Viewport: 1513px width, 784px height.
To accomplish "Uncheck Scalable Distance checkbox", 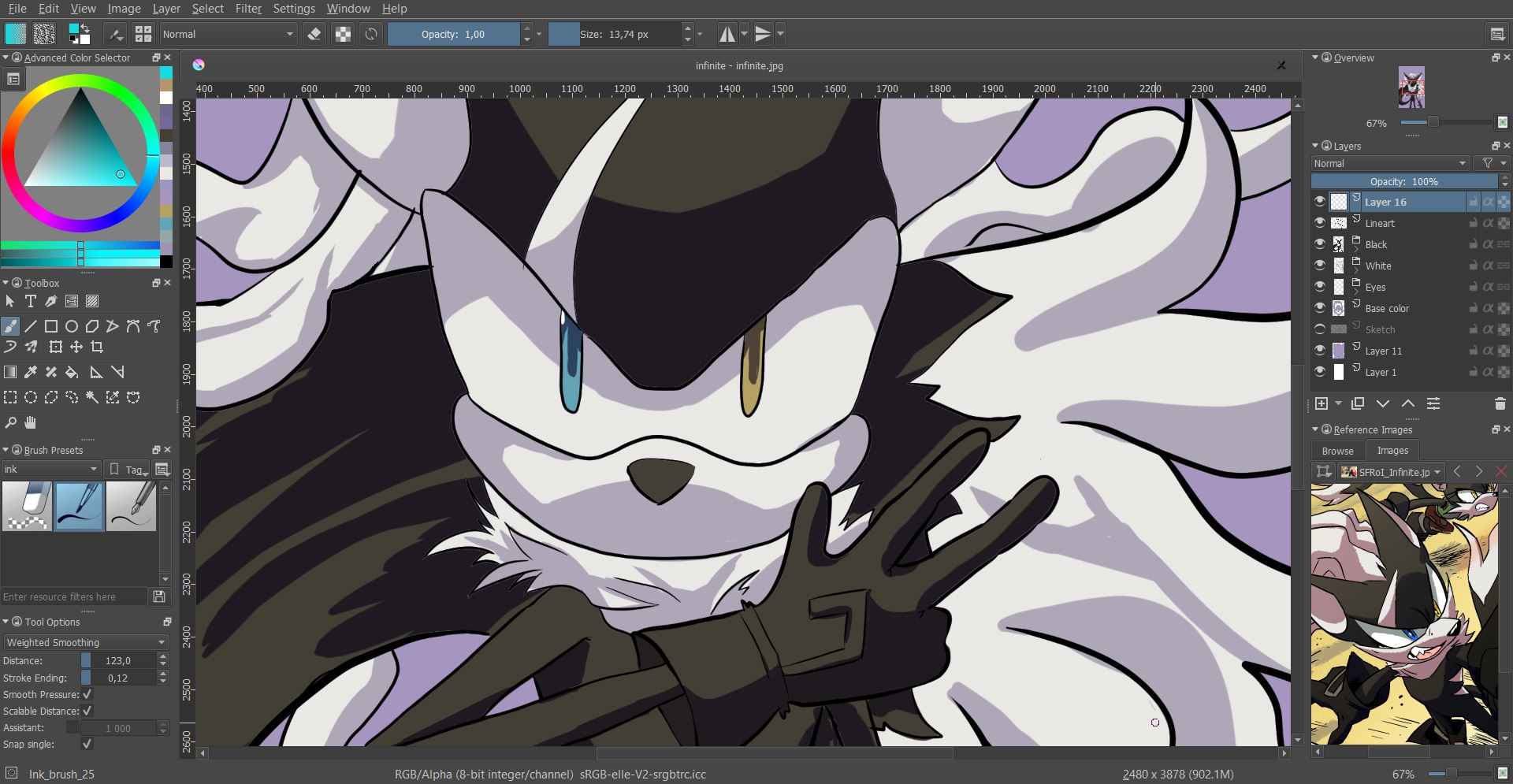I will [x=87, y=711].
